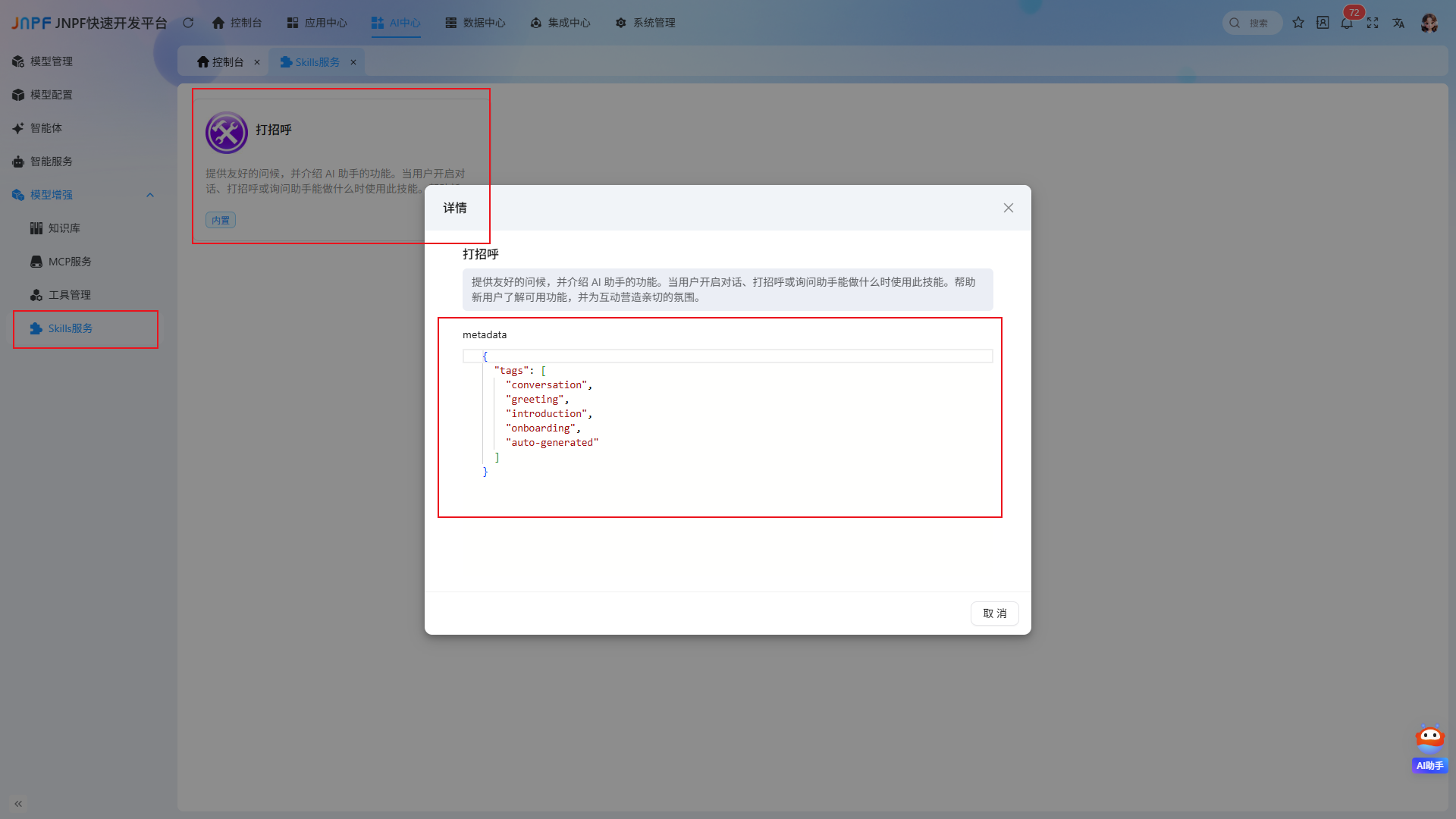This screenshot has width=1456, height=819.
Task: Close the 控制台 page tab
Action: coord(257,62)
